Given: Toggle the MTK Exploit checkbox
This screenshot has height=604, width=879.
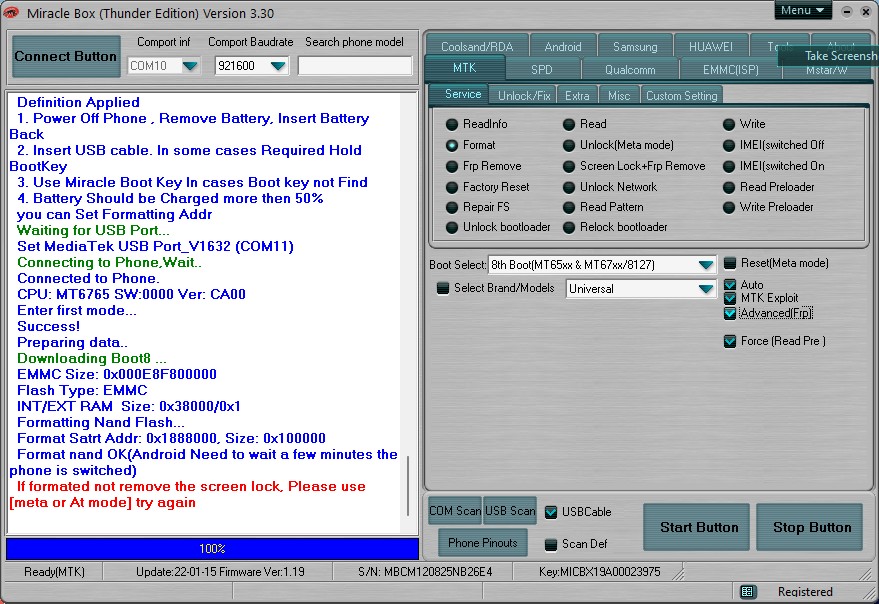Looking at the screenshot, I should tap(729, 298).
